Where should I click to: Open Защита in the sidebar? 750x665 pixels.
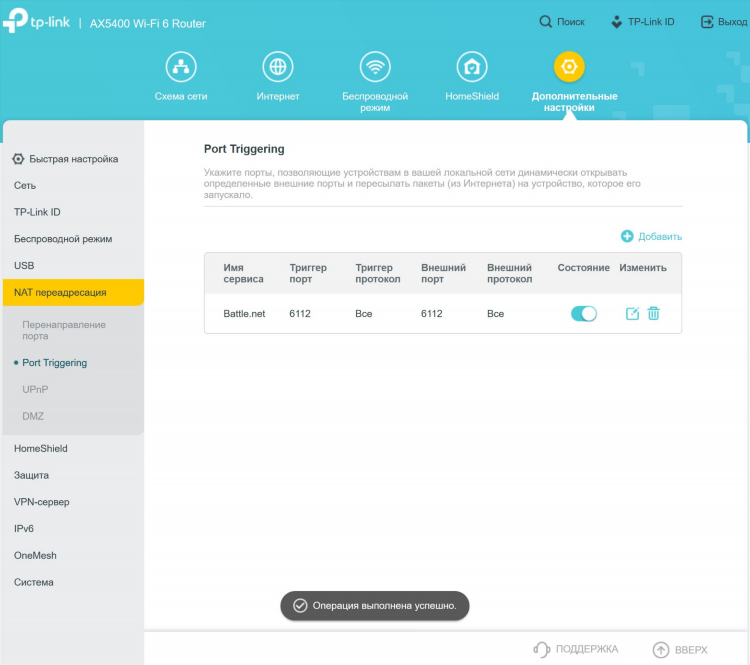coord(32,475)
